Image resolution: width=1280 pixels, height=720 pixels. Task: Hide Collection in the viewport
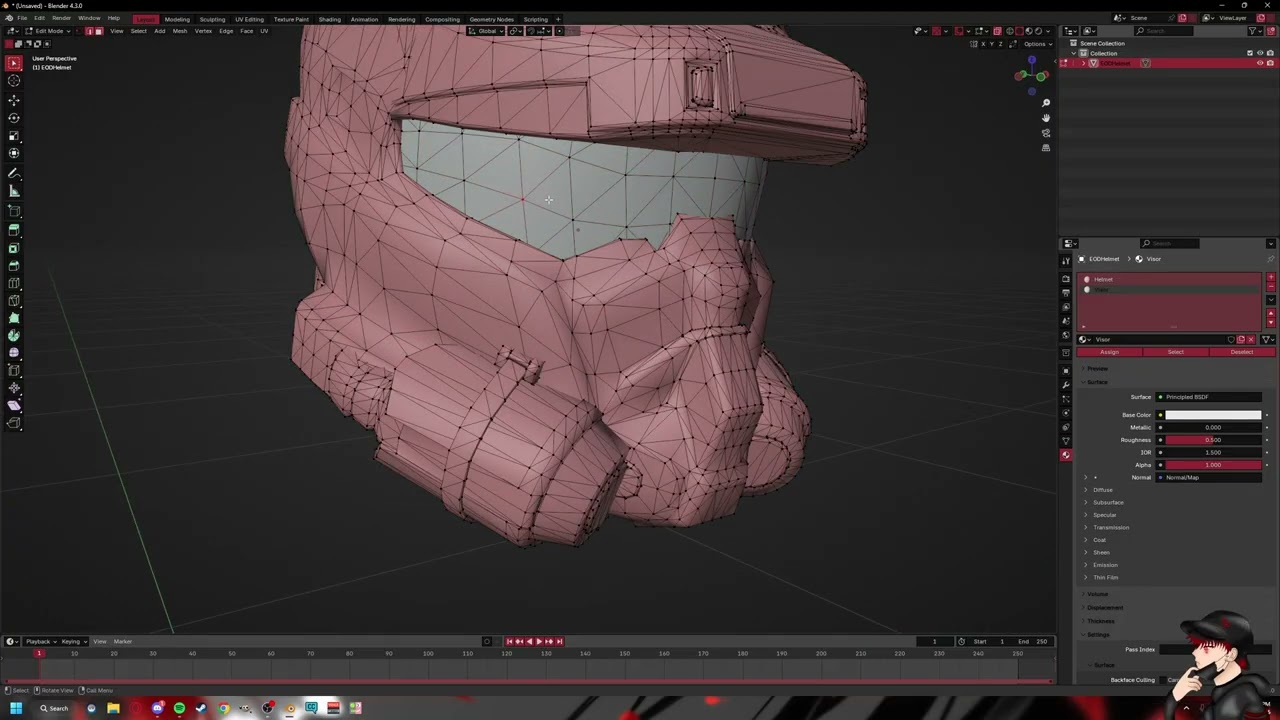point(1259,53)
